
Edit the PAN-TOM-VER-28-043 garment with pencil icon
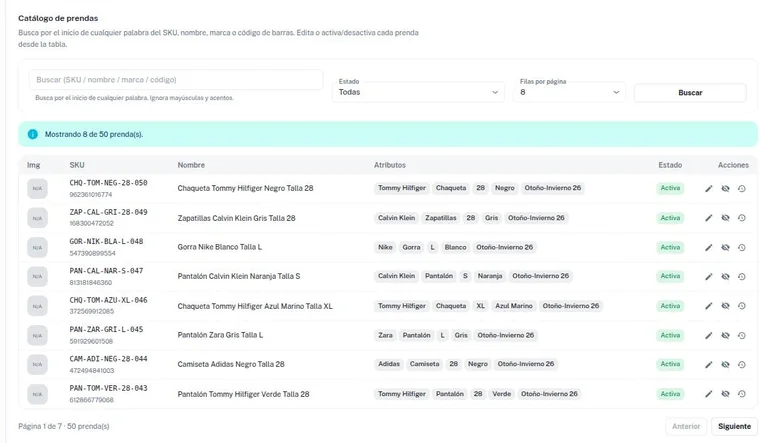pyautogui.click(x=709, y=394)
